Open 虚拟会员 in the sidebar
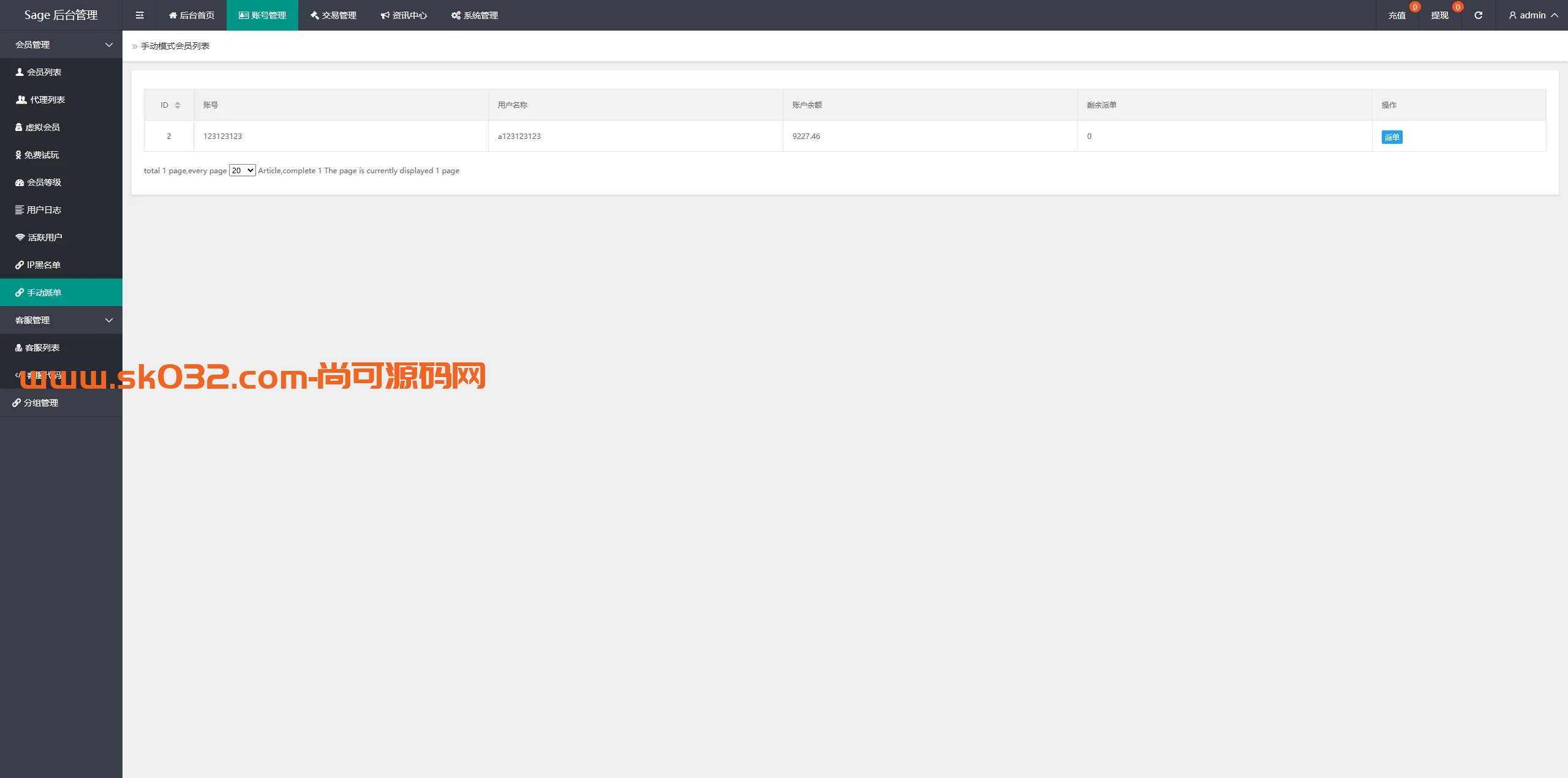Screen dimensions: 1568x778 [x=42, y=127]
